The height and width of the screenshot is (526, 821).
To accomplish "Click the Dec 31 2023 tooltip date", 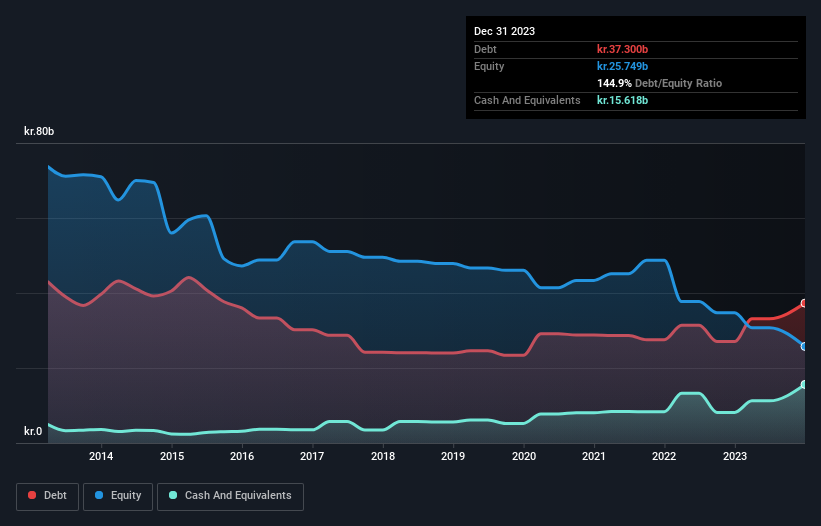I will pos(504,31).
